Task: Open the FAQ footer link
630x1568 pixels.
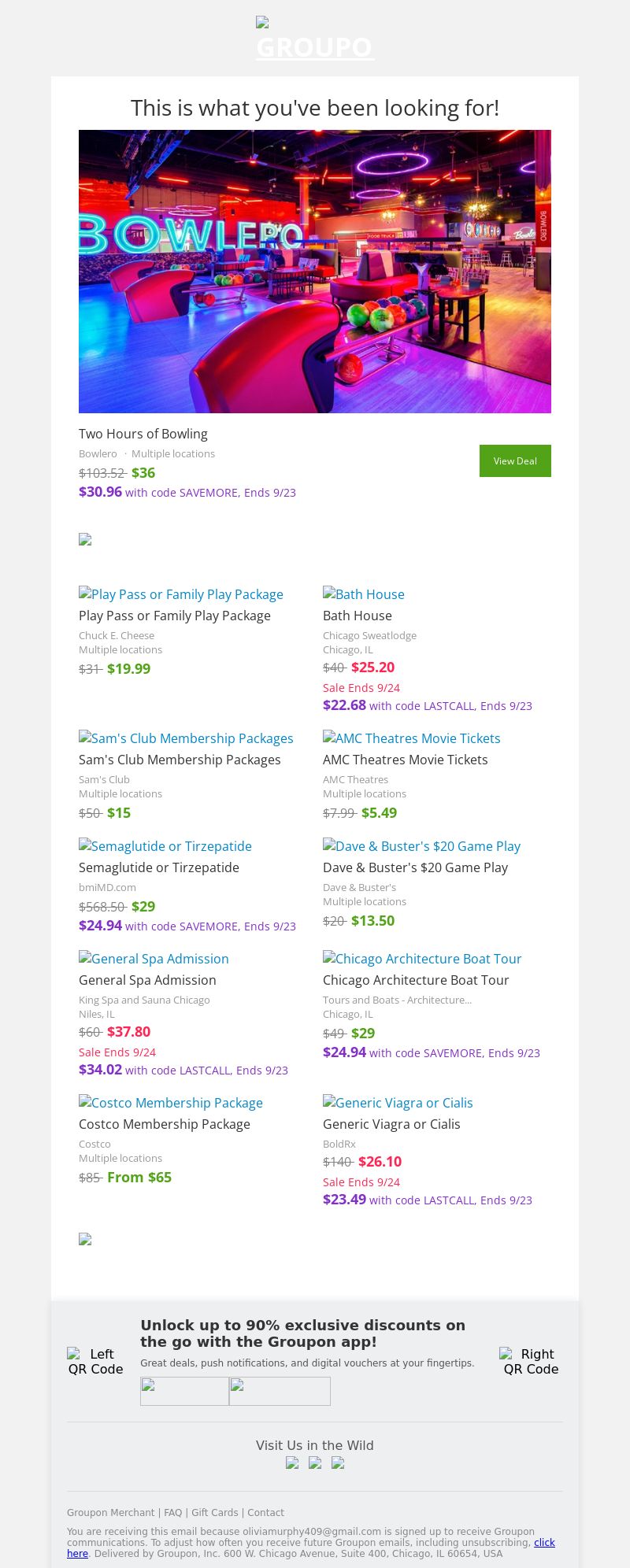Action: (x=172, y=1512)
